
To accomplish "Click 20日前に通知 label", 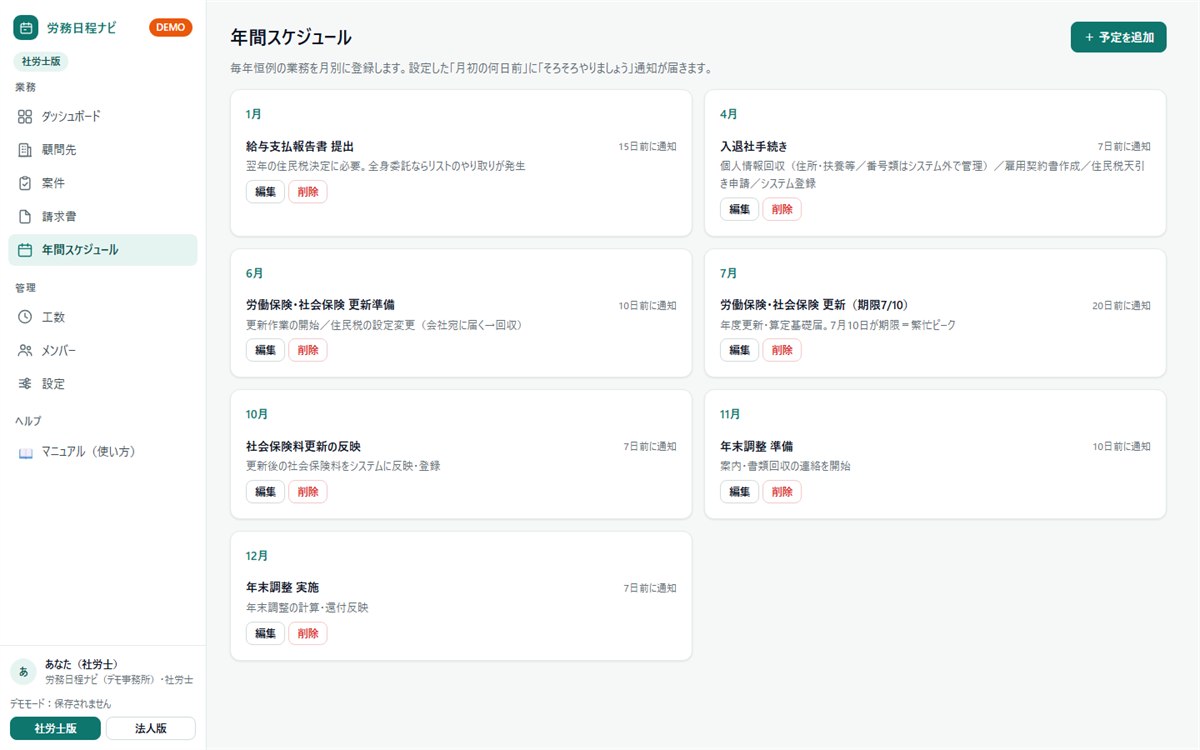I will point(1121,306).
